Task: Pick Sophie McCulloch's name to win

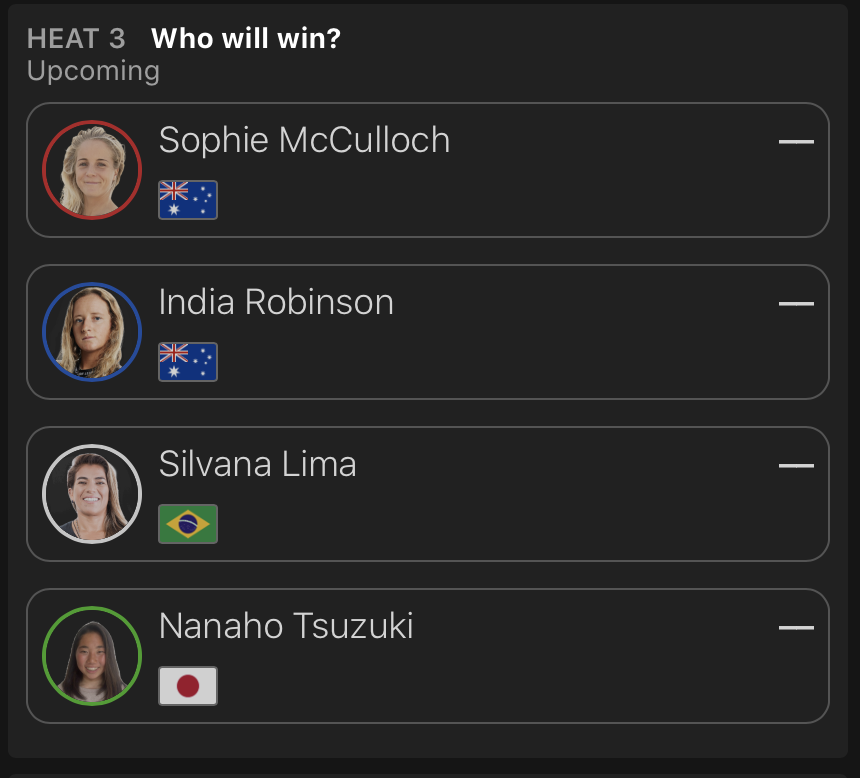Action: [304, 140]
